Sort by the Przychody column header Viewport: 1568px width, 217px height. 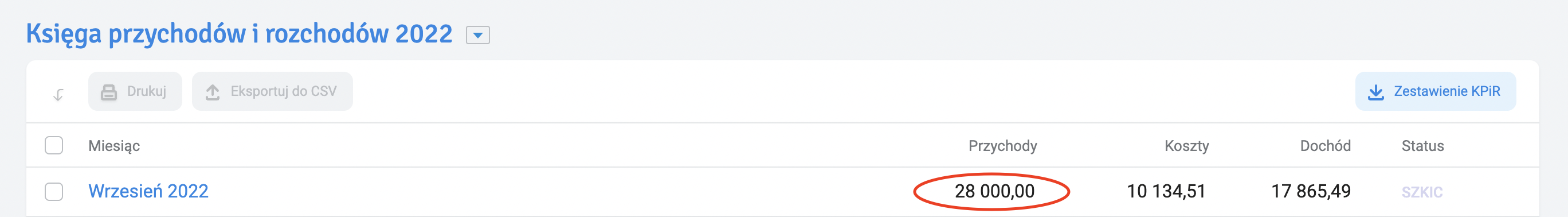tap(1002, 146)
